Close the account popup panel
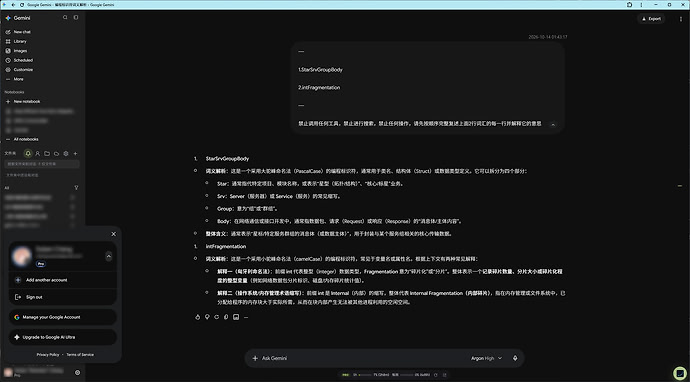 tap(114, 234)
